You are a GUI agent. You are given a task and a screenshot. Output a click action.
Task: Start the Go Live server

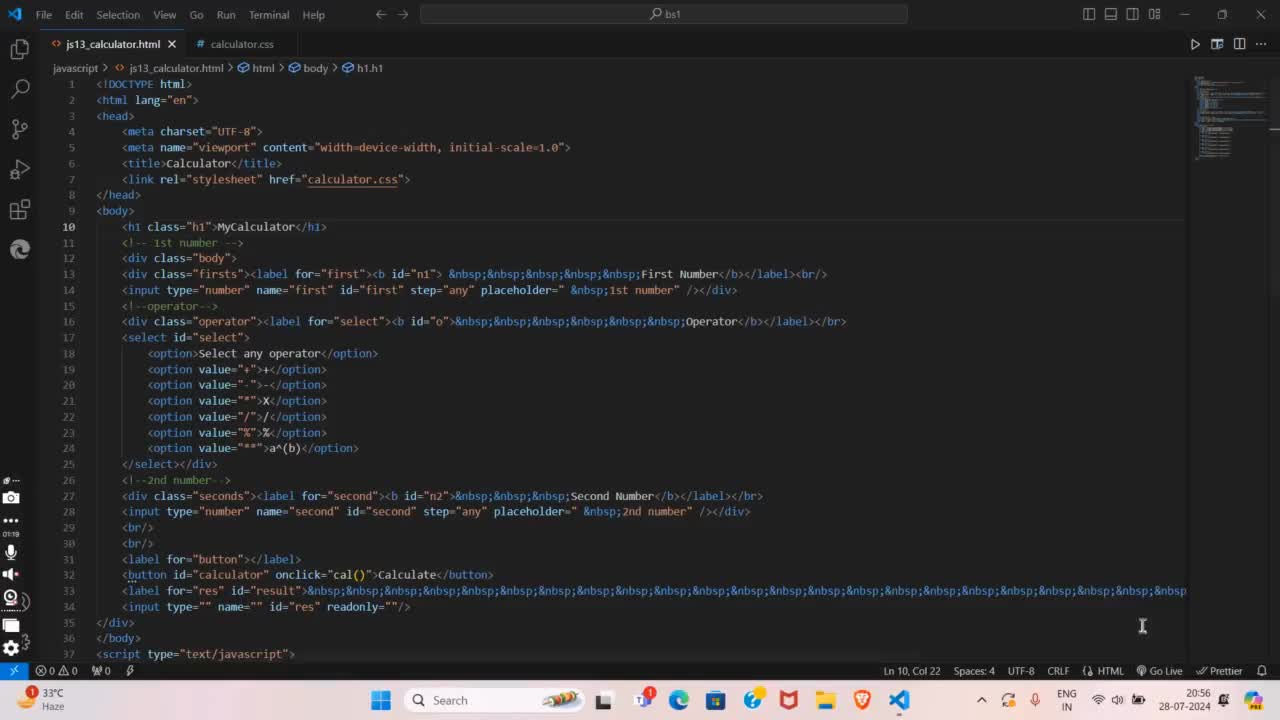point(1160,671)
